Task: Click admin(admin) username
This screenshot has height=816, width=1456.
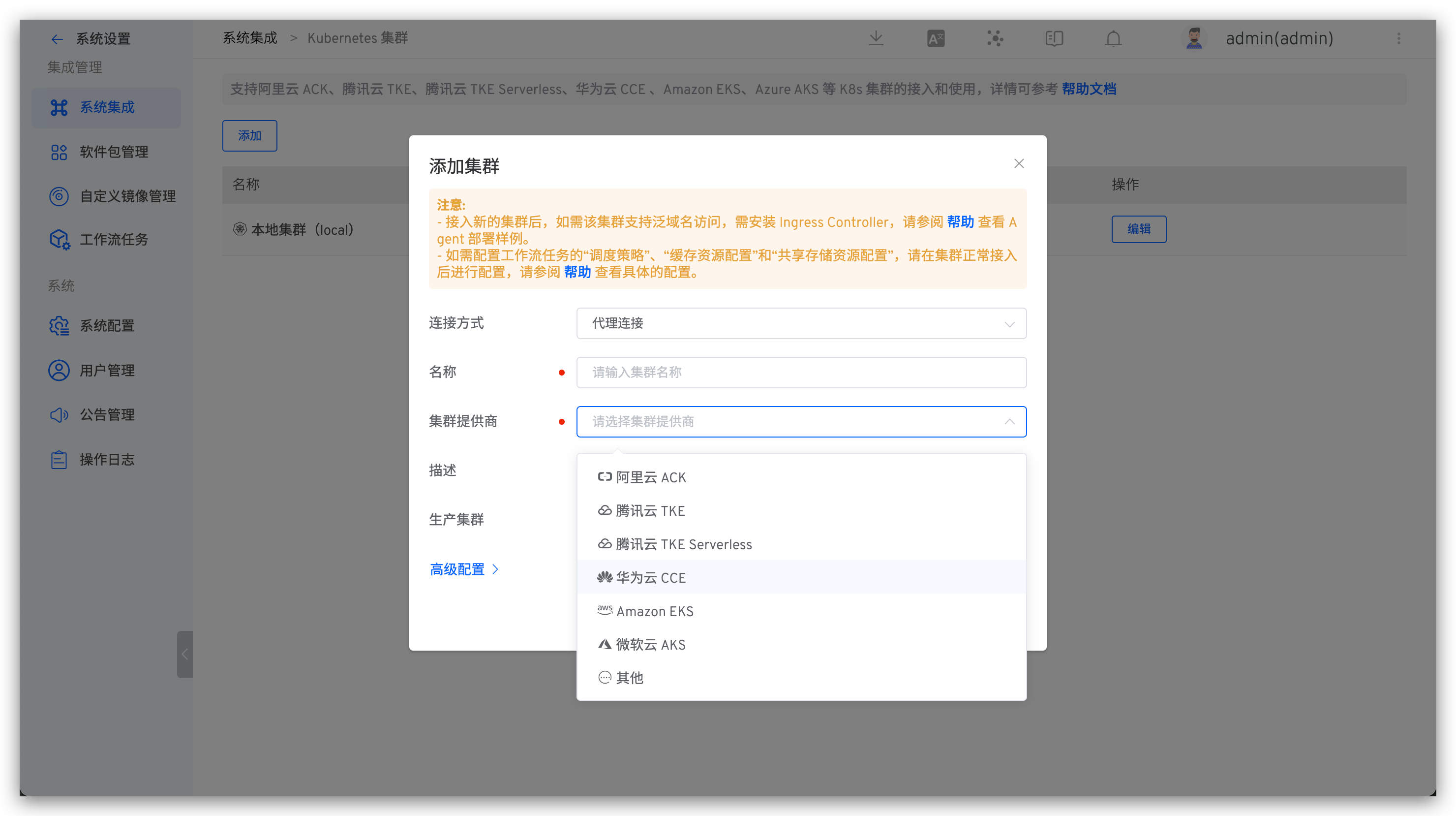Action: pyautogui.click(x=1279, y=38)
